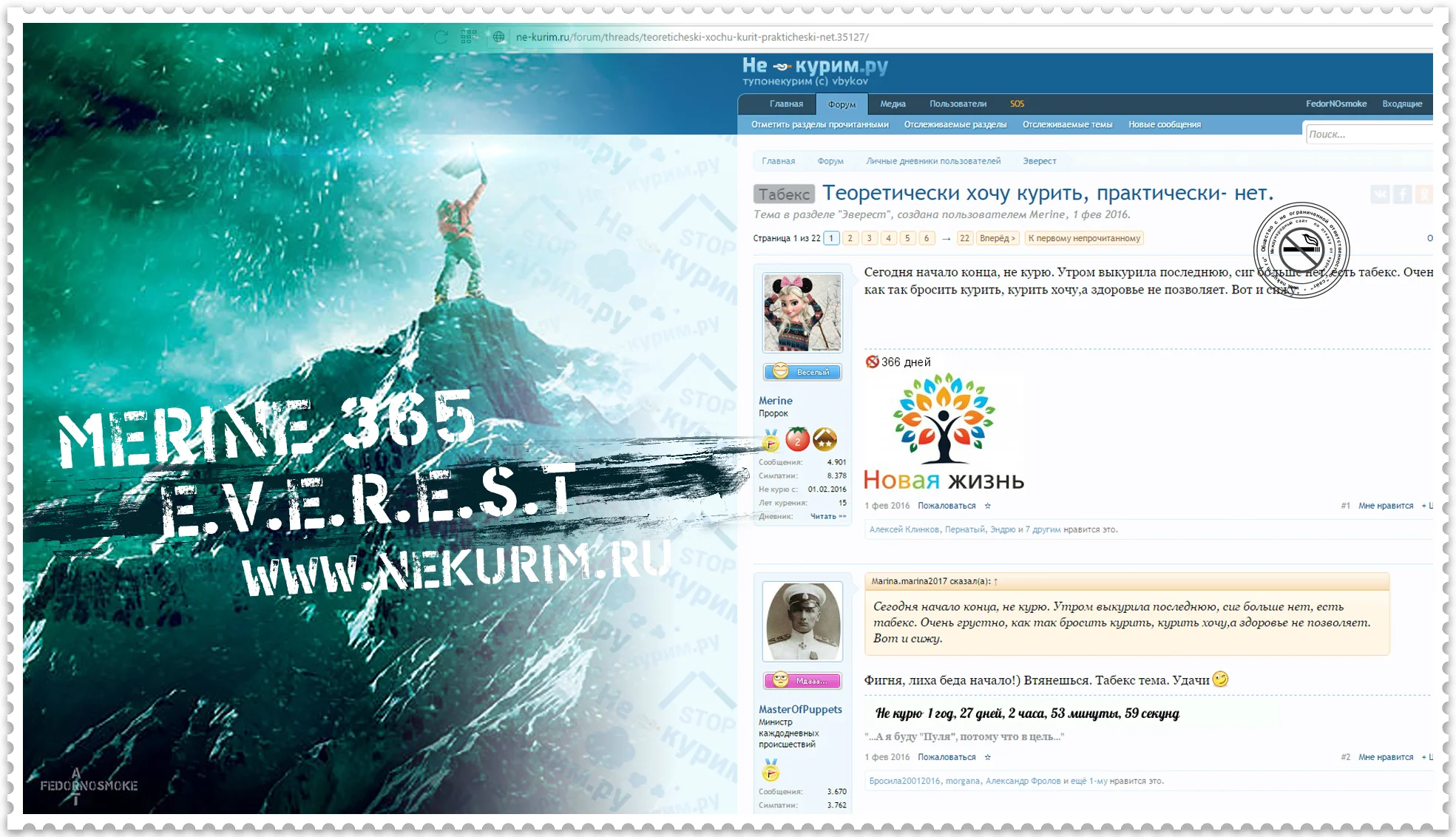This screenshot has width=1456, height=837.
Task: Open the FedorNOsmoke account menu
Action: [x=1335, y=104]
